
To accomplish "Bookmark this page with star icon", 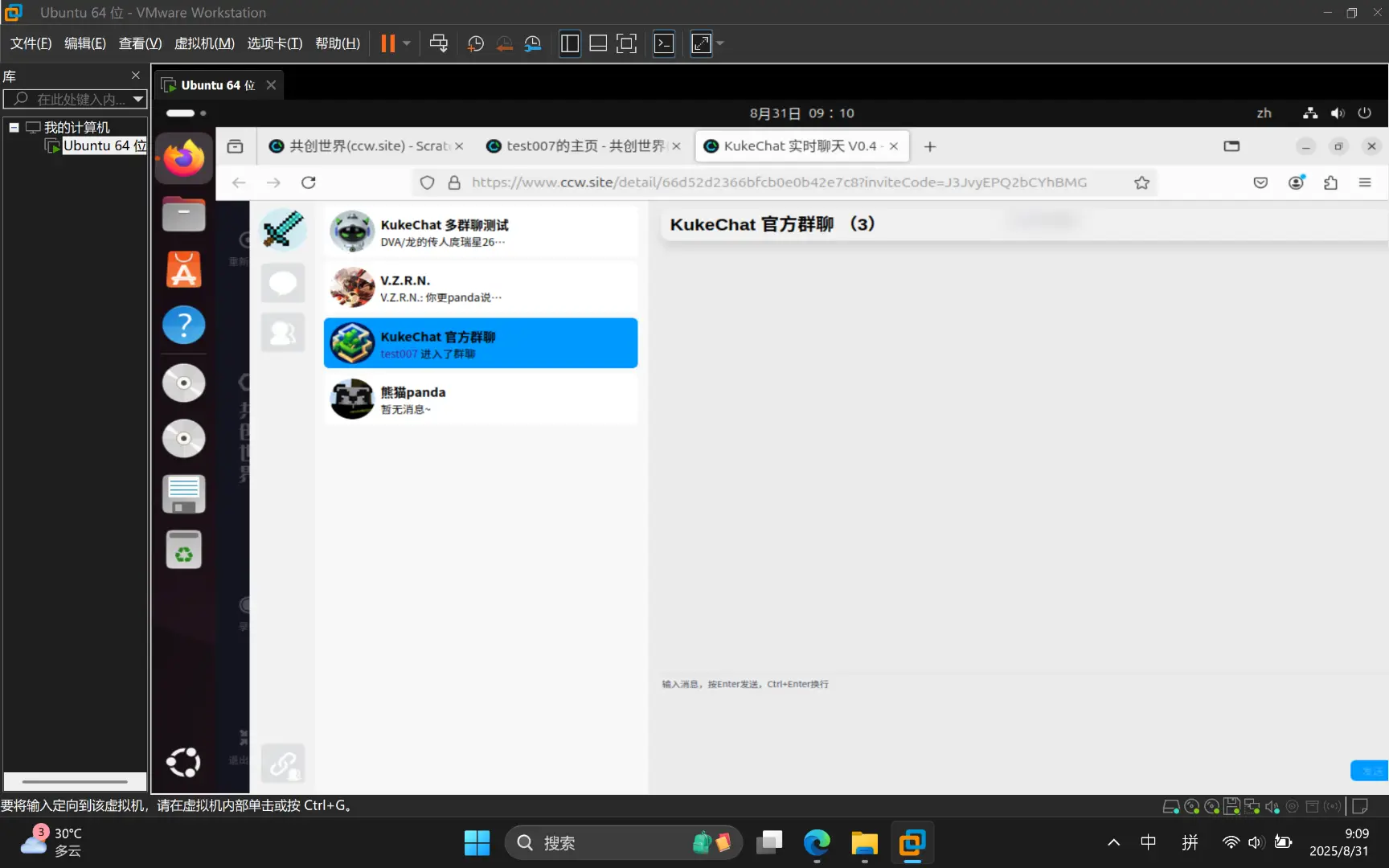I will [1141, 182].
